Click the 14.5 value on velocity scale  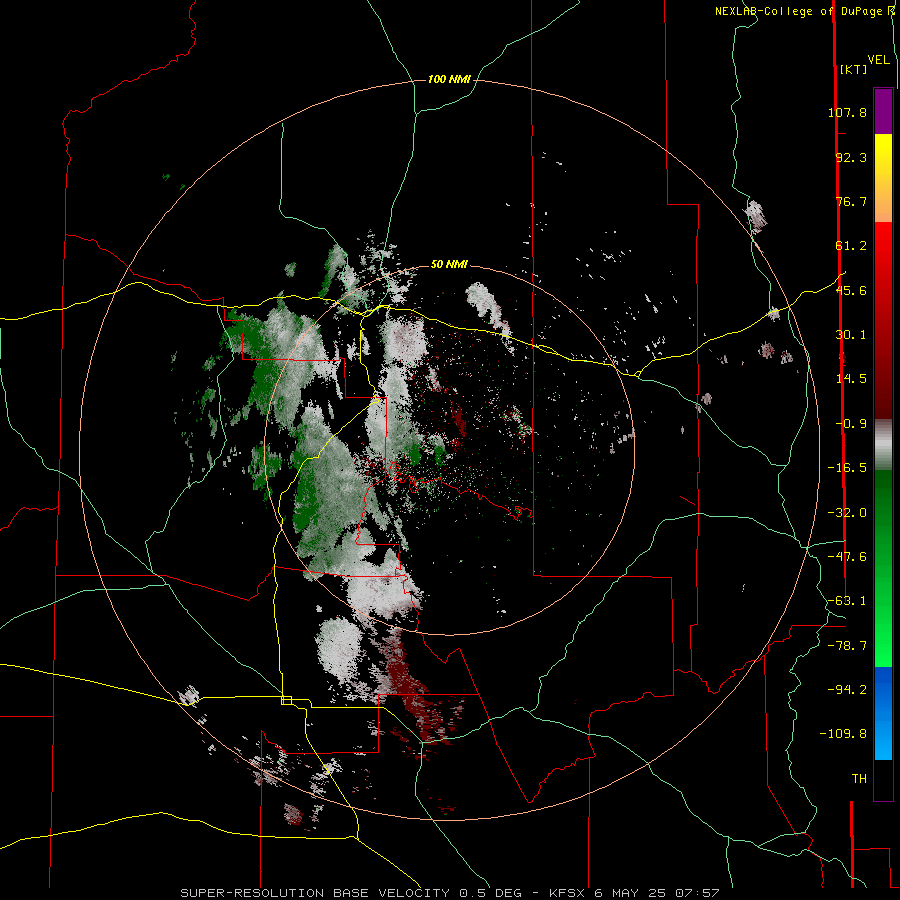click(x=851, y=379)
